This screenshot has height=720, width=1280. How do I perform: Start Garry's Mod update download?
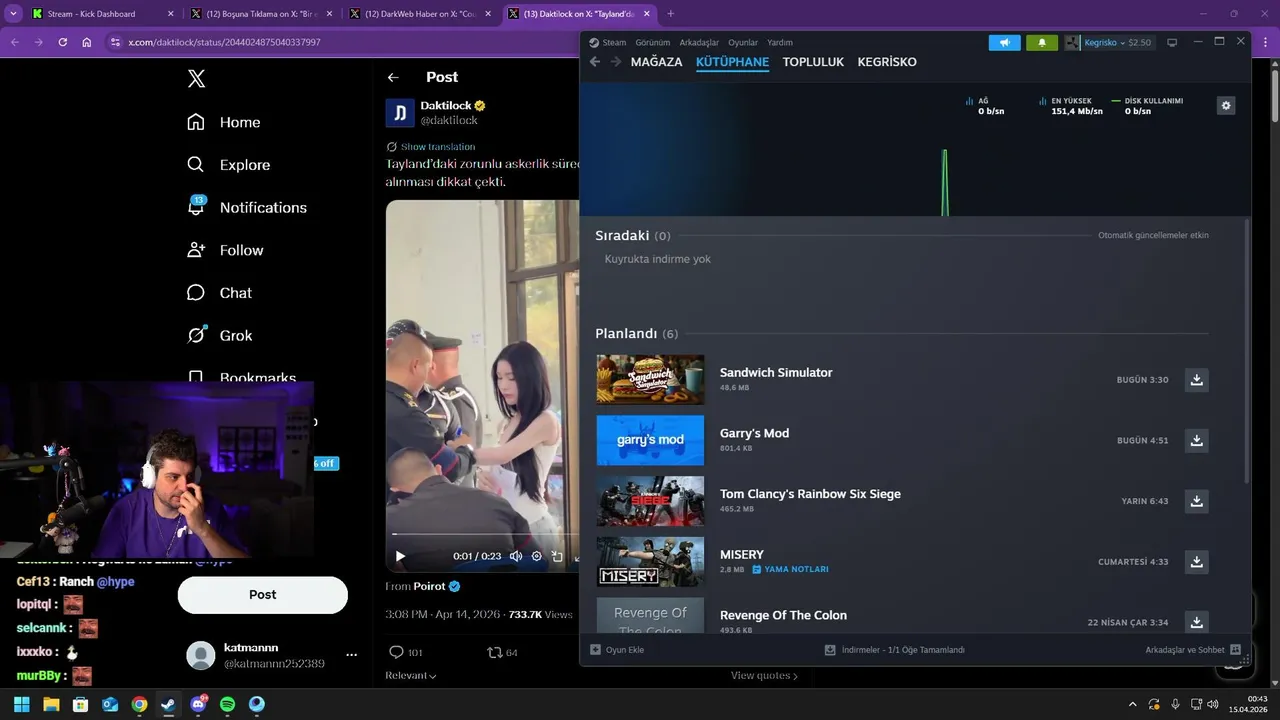tap(1196, 440)
